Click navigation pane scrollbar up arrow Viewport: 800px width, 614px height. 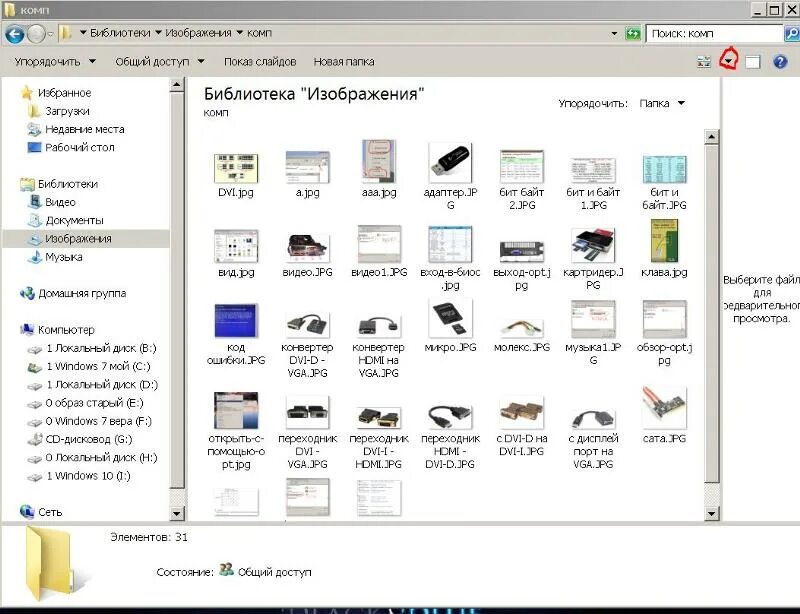(x=177, y=84)
